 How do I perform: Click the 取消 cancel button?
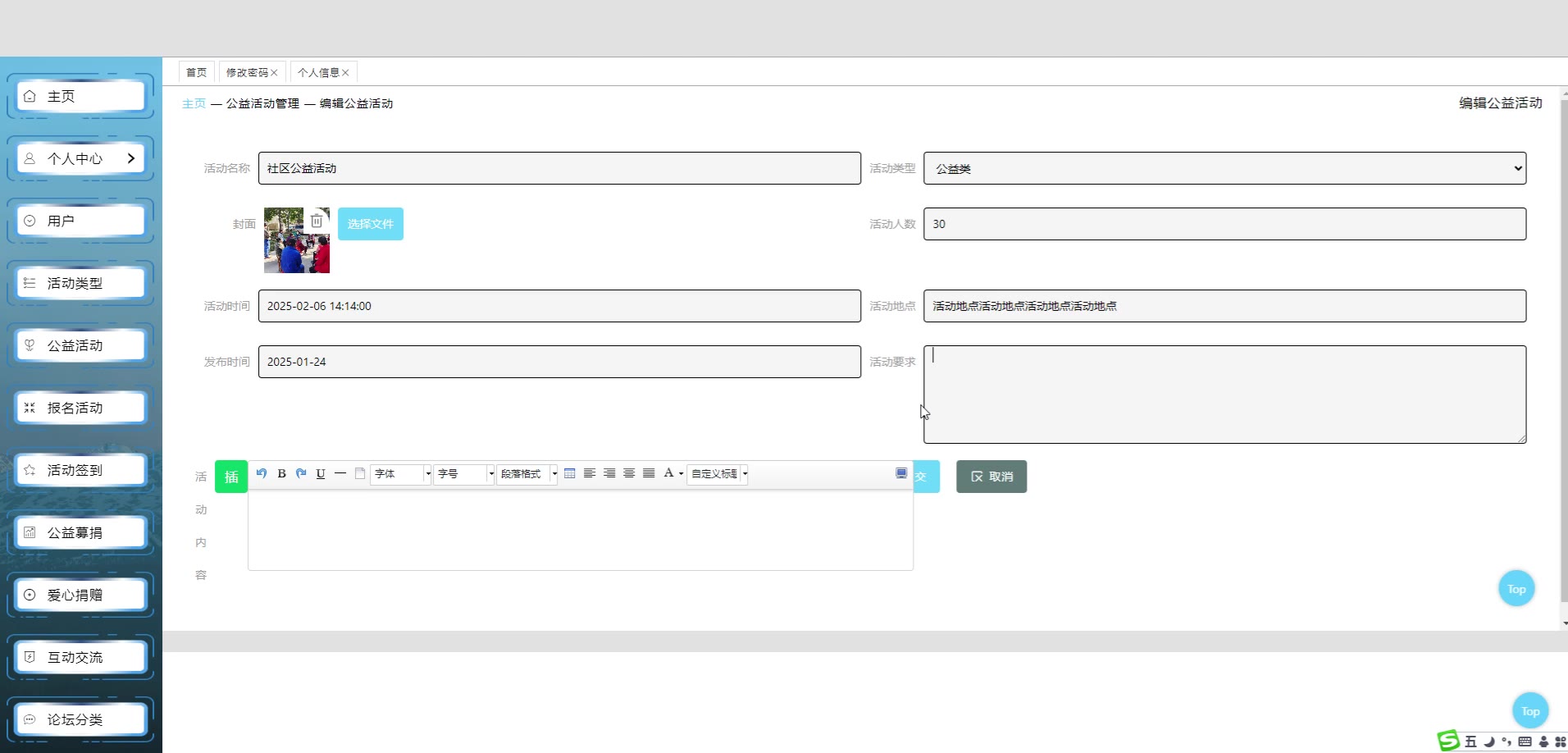tap(991, 477)
